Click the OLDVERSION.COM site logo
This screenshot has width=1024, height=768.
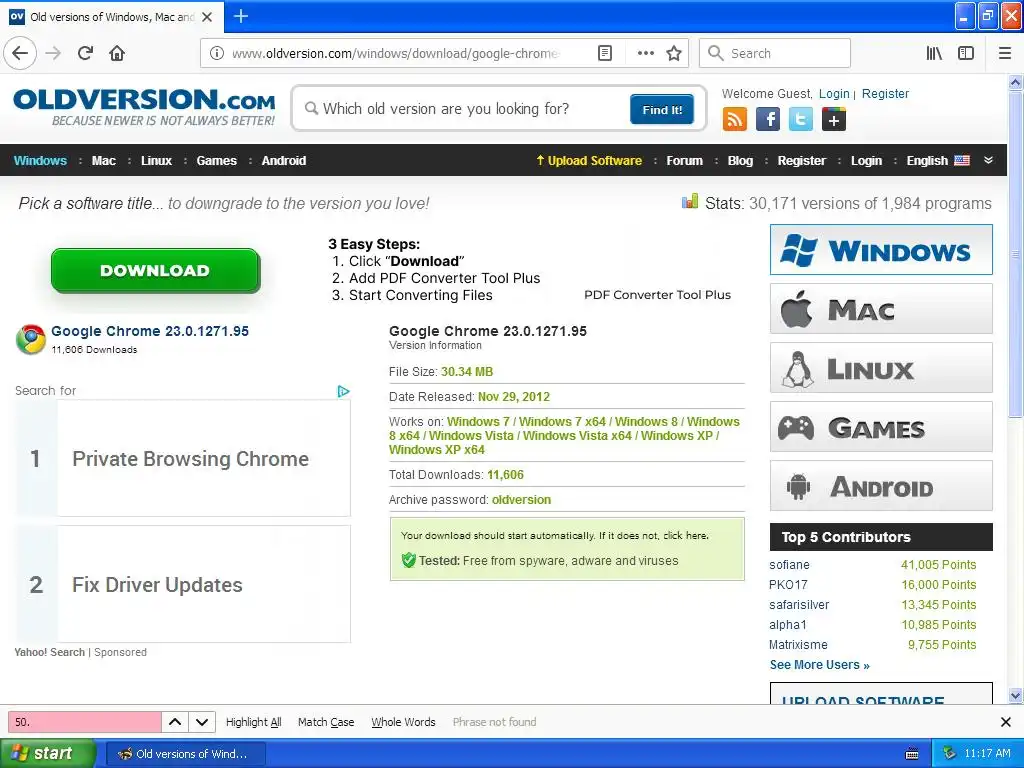144,107
